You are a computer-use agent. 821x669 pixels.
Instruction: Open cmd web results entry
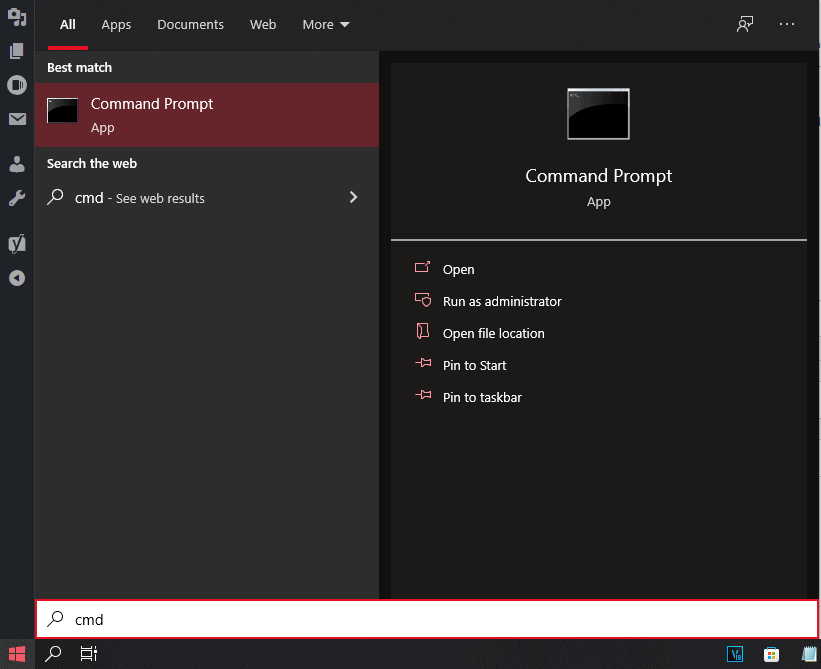[207, 198]
